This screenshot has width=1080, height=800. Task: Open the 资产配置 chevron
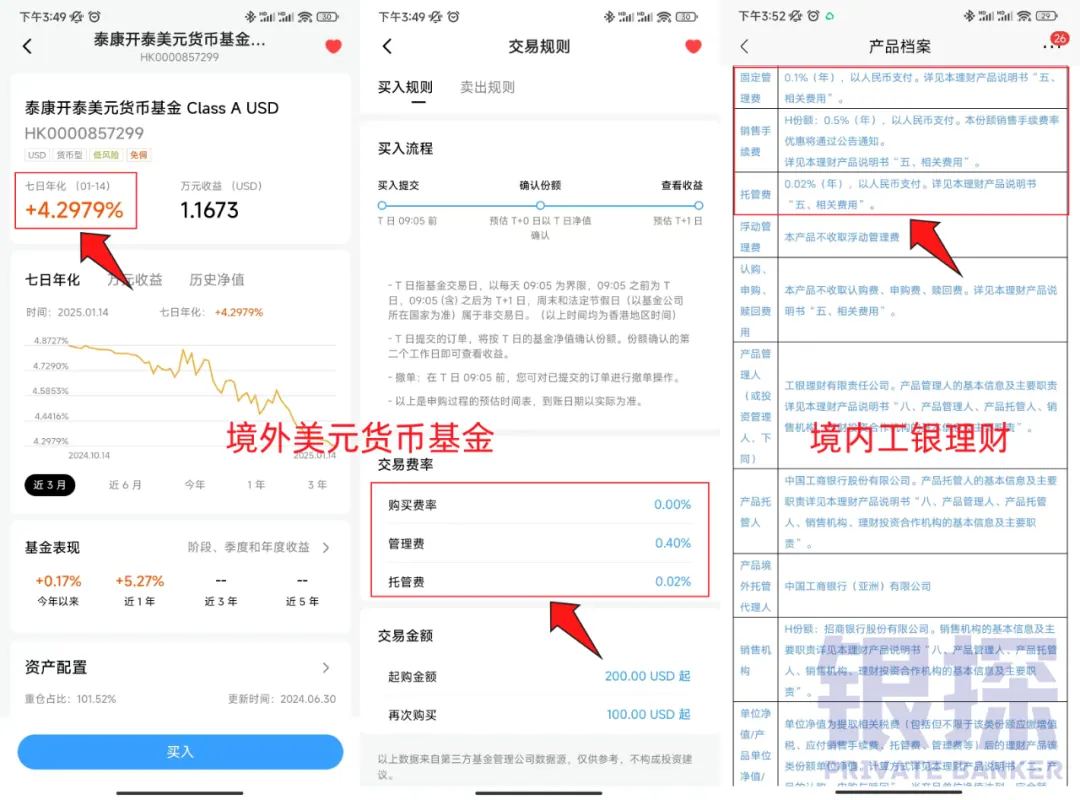pos(326,668)
